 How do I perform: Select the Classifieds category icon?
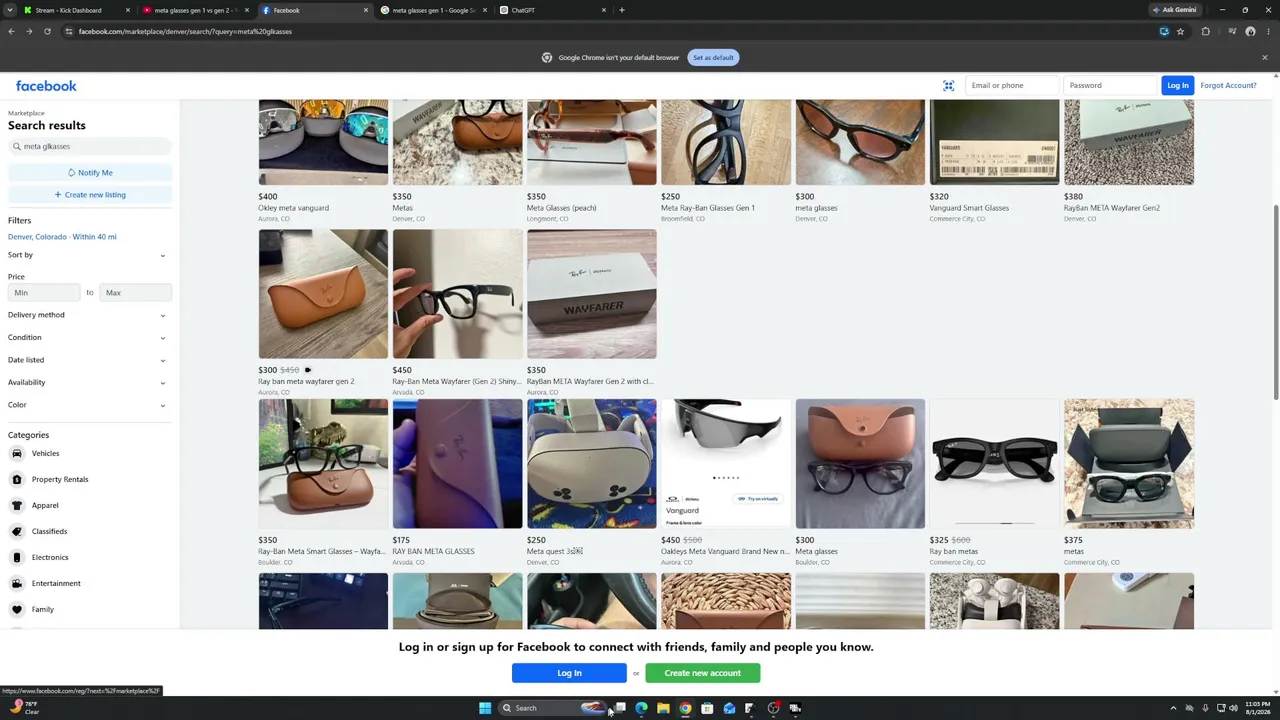click(x=17, y=531)
